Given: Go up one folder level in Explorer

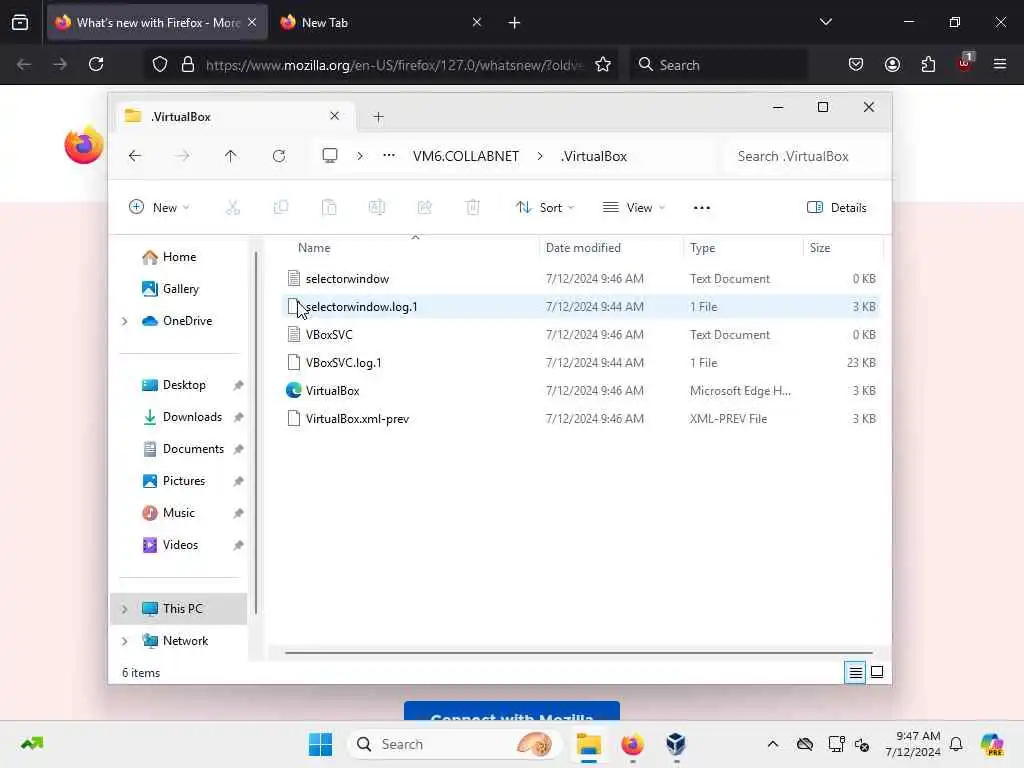Looking at the screenshot, I should click(x=231, y=156).
